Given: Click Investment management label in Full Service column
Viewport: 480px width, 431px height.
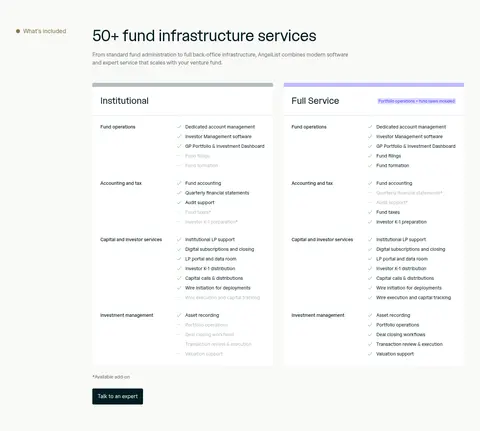Looking at the screenshot, I should [x=318, y=315].
